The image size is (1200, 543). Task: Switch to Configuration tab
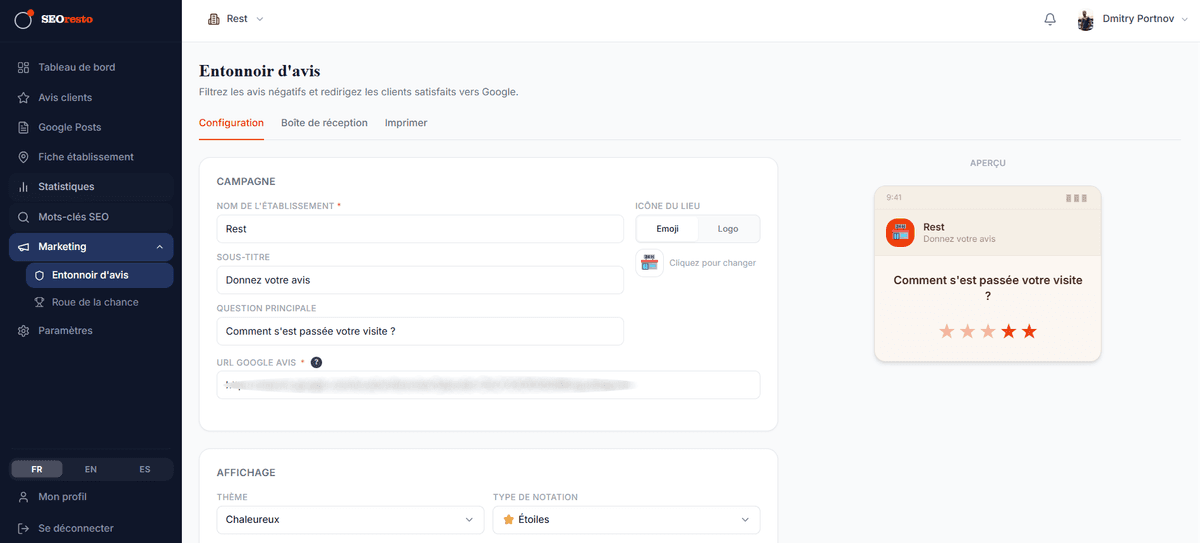click(x=231, y=123)
